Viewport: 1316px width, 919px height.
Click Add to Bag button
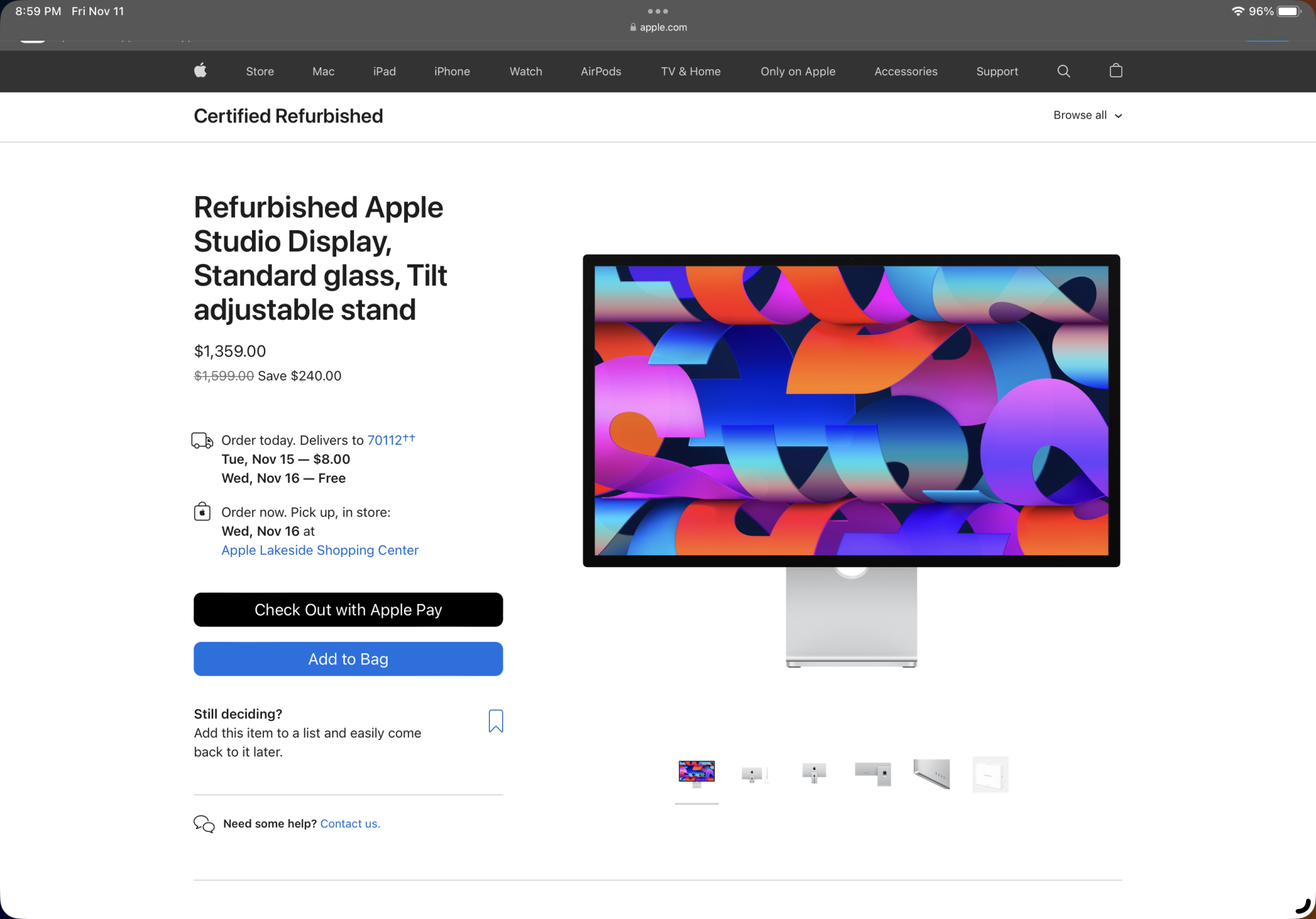[348, 659]
